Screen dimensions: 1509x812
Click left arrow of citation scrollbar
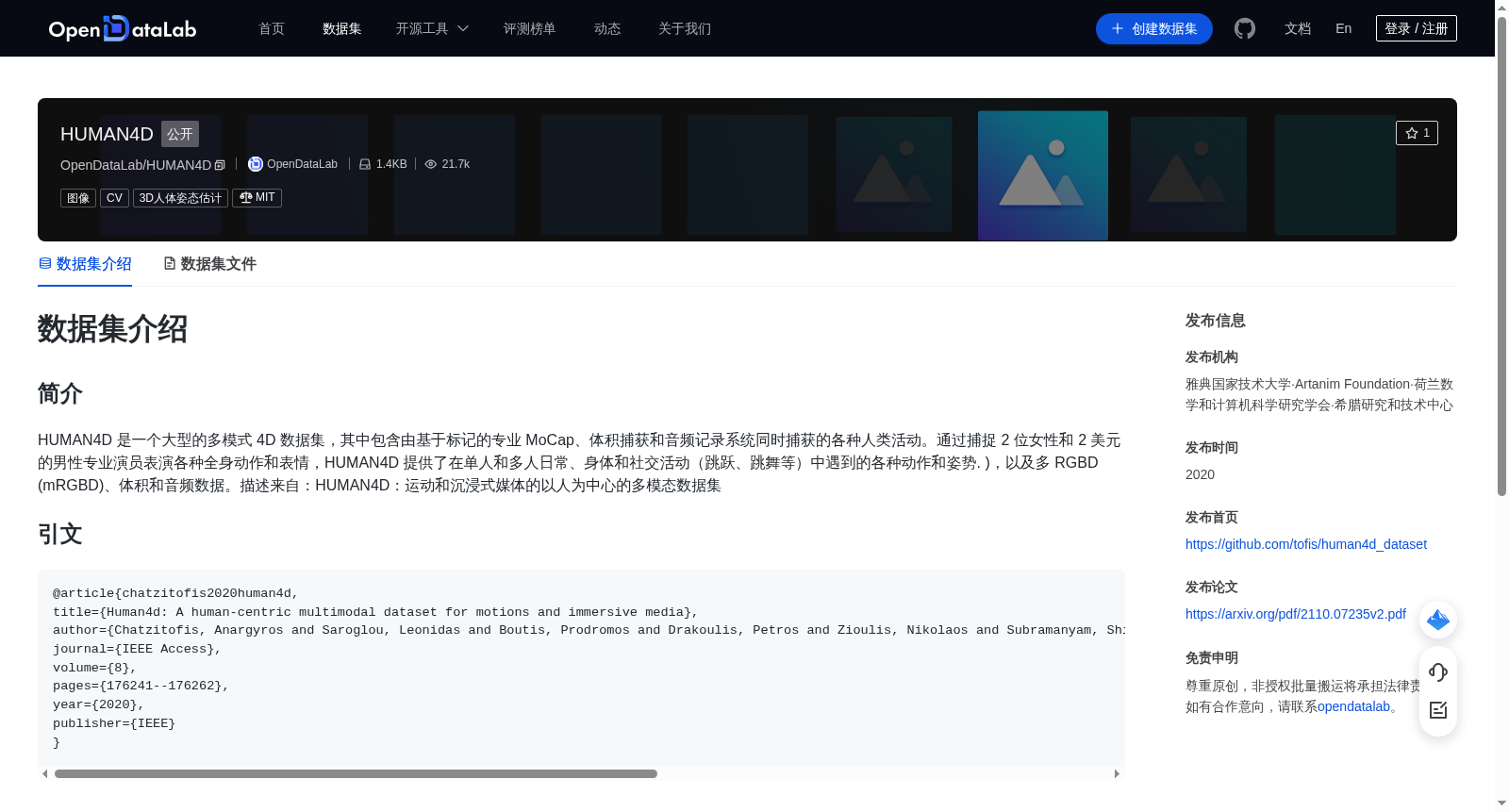pyautogui.click(x=44, y=773)
